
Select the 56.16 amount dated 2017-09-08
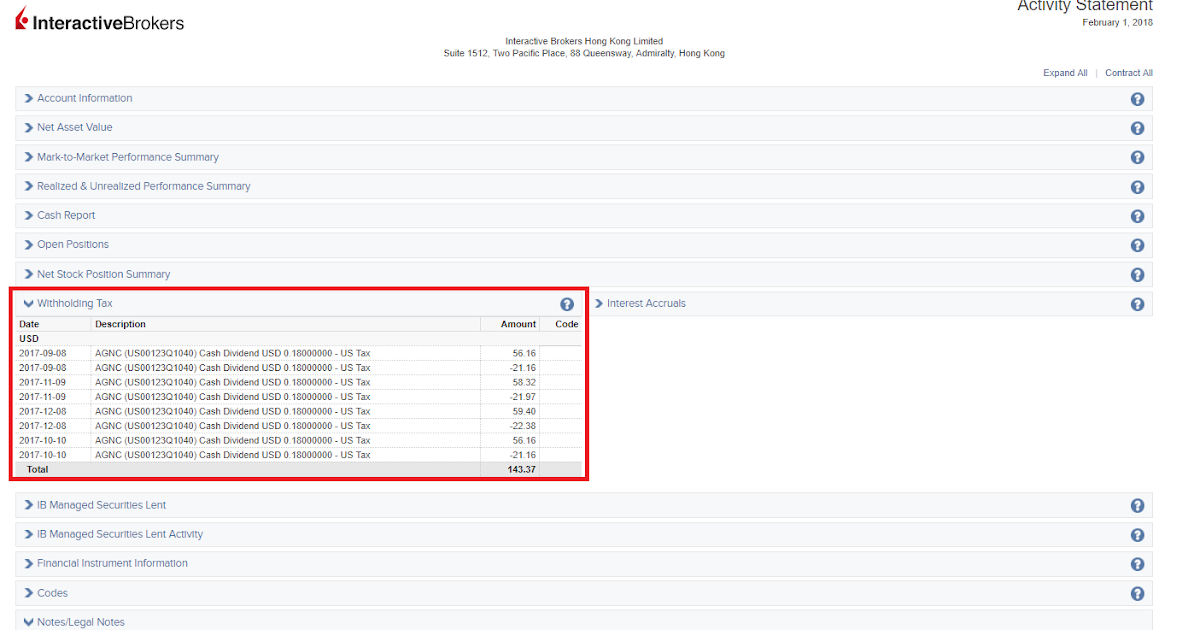pos(524,353)
